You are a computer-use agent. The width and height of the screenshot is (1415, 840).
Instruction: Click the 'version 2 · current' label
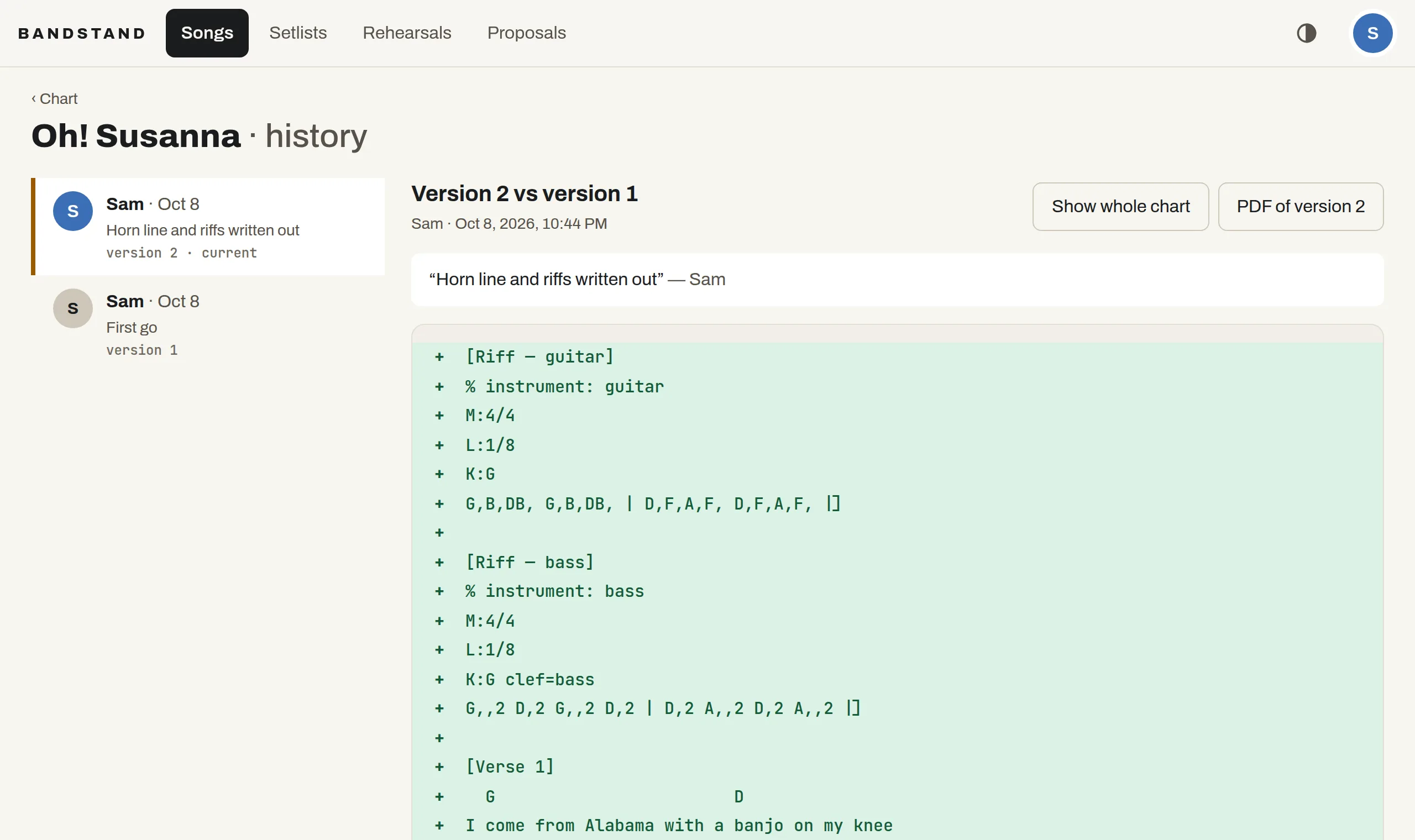(x=182, y=253)
